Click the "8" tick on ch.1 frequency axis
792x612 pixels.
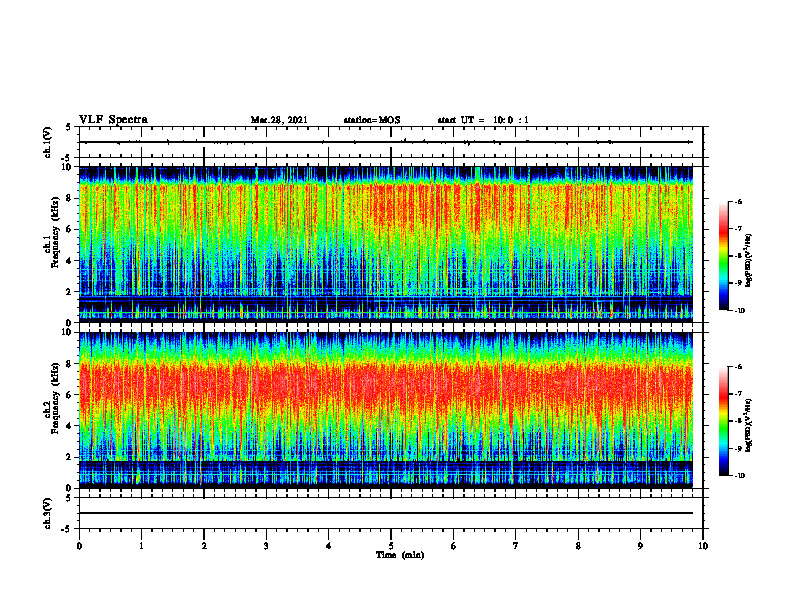(70, 198)
